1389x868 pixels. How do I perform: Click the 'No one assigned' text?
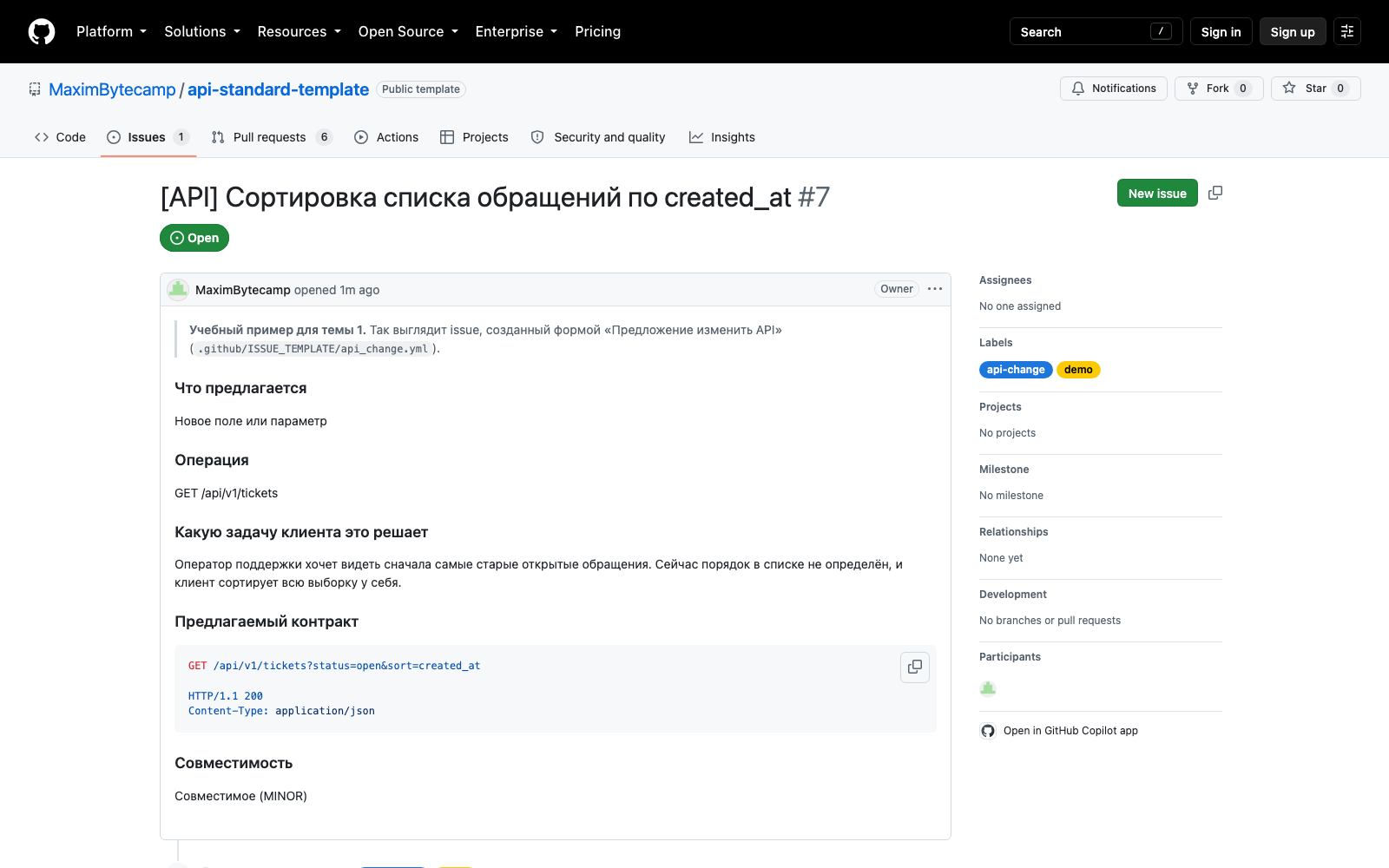(1020, 306)
